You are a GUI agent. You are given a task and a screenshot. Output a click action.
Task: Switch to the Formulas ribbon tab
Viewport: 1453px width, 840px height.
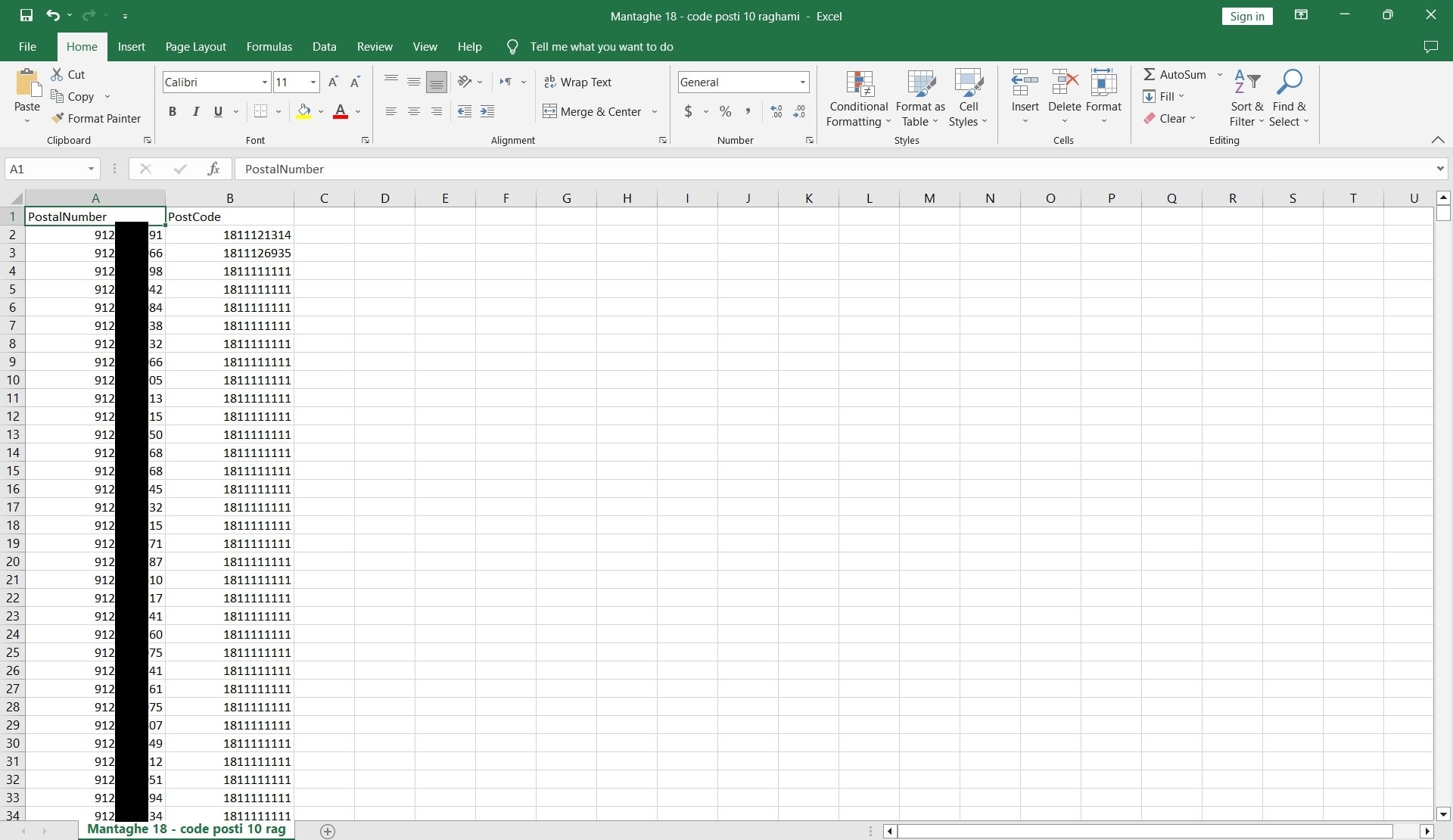tap(269, 46)
